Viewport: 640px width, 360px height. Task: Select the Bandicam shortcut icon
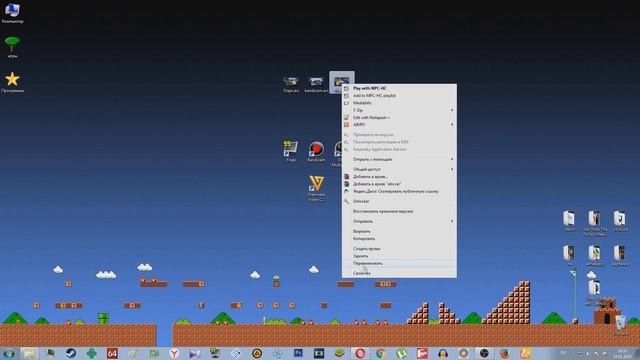point(316,151)
